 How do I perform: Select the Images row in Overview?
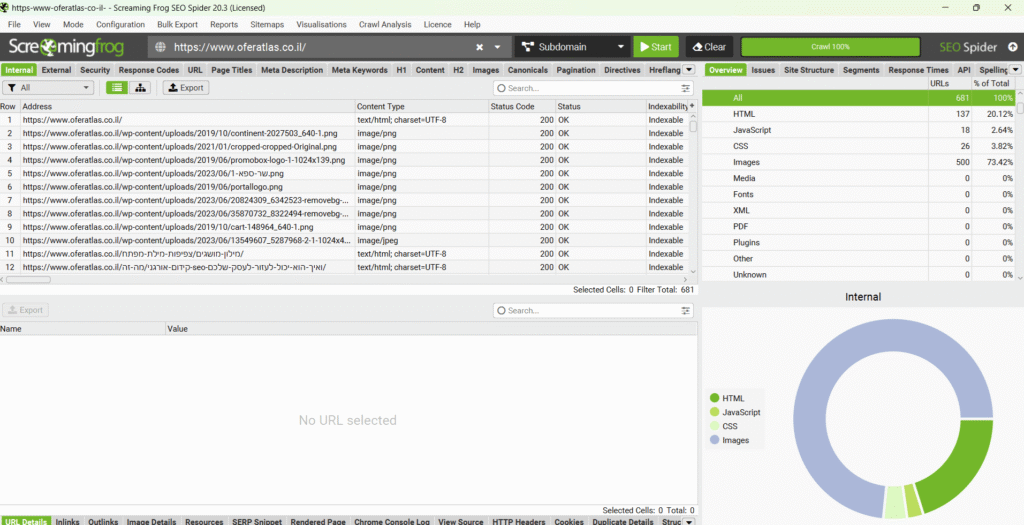pos(858,162)
